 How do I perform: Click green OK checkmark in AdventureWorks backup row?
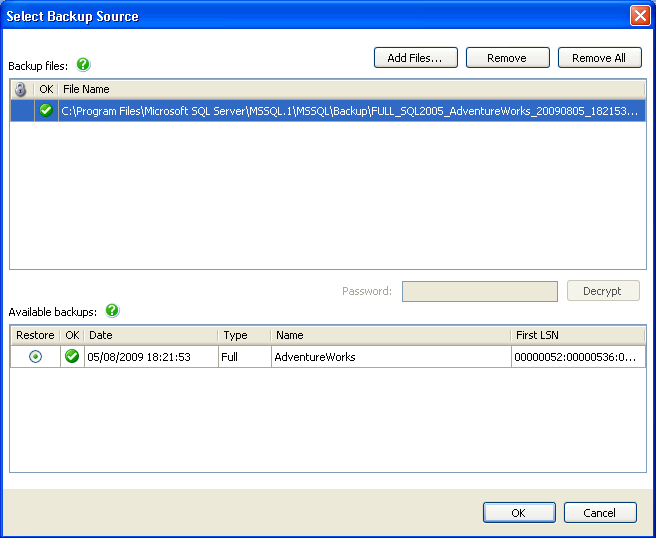point(72,357)
